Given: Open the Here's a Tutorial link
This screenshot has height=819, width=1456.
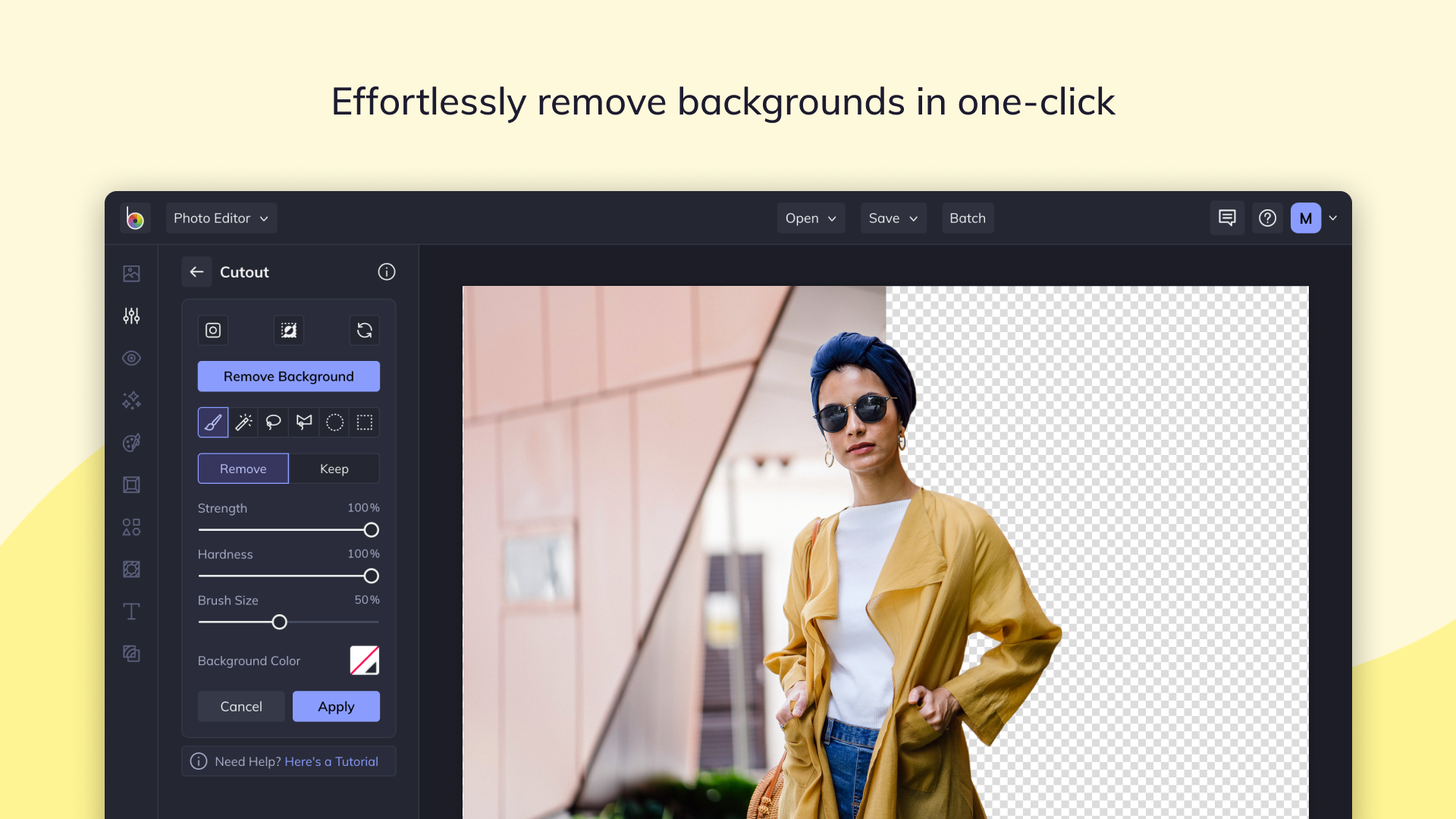Looking at the screenshot, I should [x=331, y=761].
